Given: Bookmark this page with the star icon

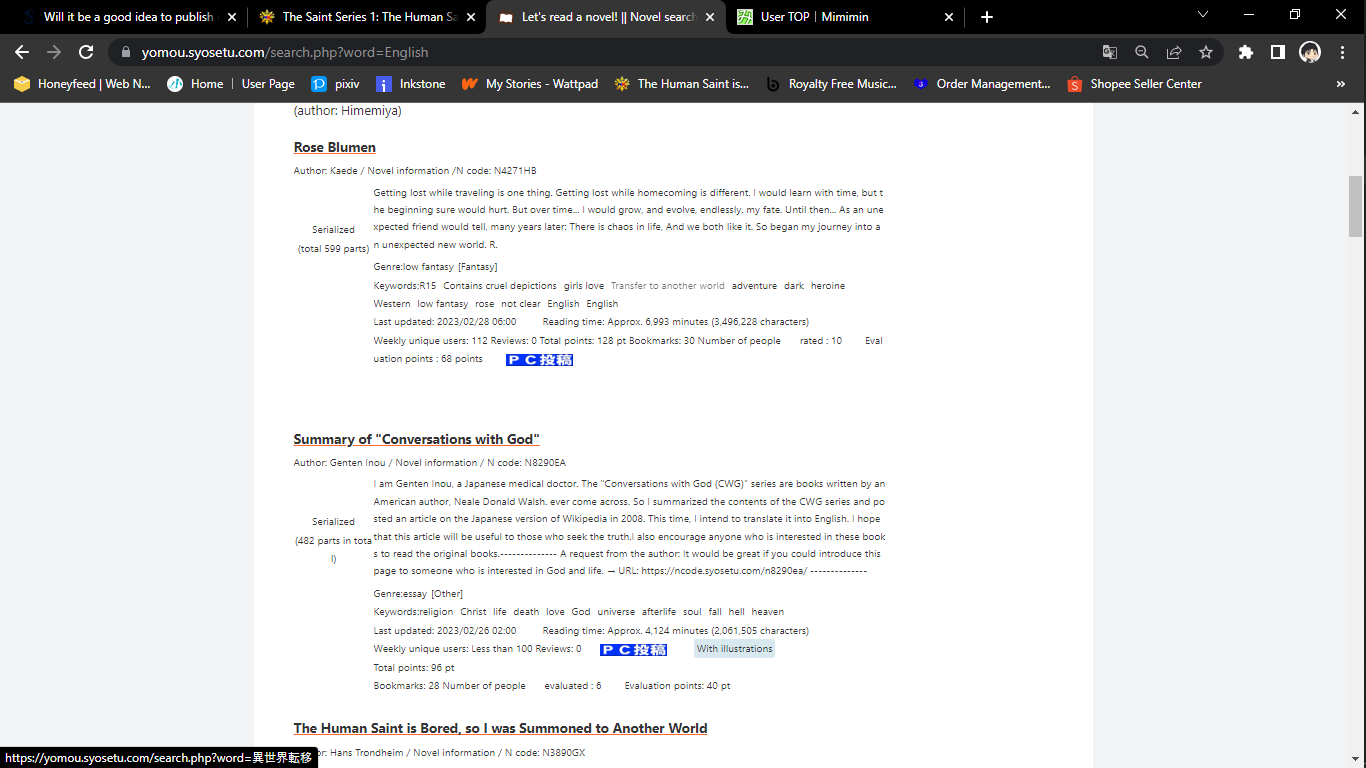Looking at the screenshot, I should click(x=1206, y=52).
